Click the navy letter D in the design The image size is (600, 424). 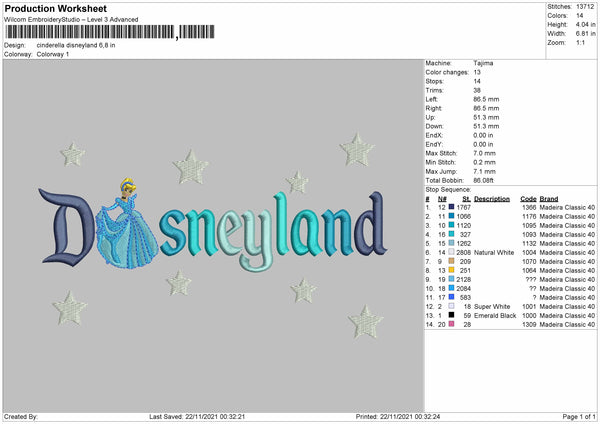(x=66, y=226)
